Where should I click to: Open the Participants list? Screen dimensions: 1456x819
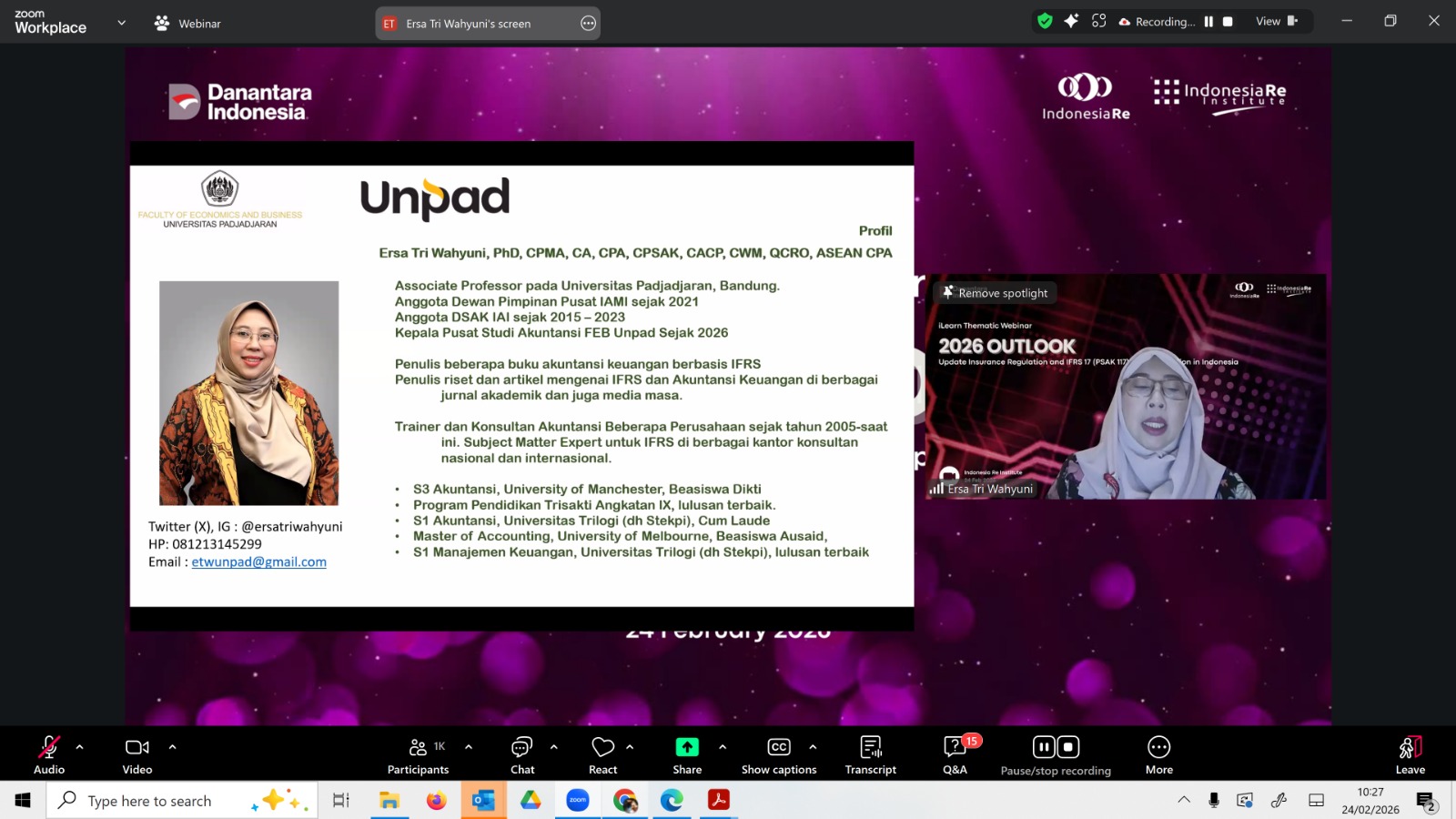pyautogui.click(x=418, y=754)
